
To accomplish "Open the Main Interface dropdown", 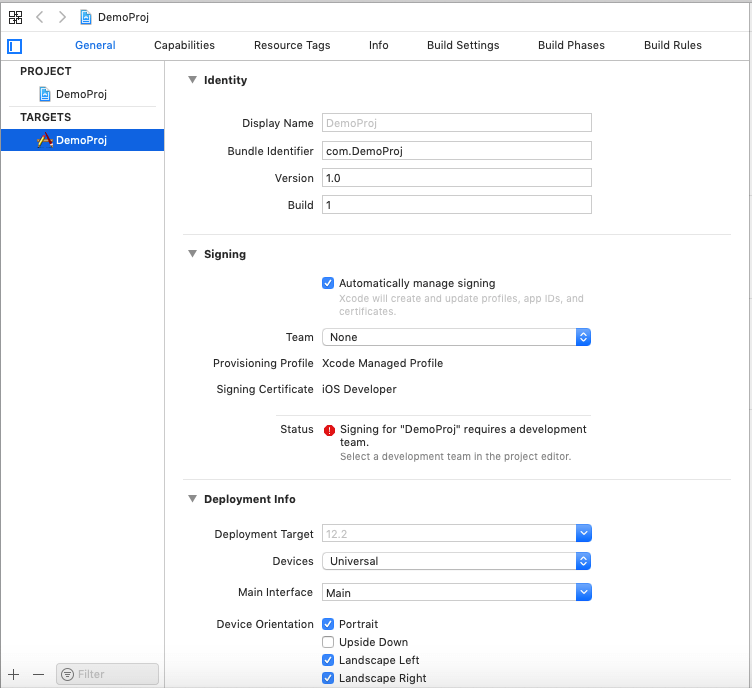I will pos(584,592).
